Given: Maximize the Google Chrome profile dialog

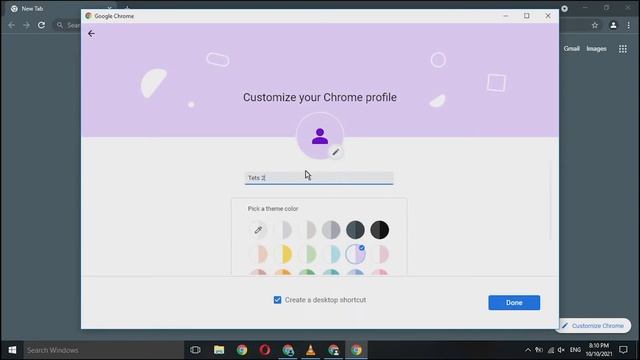Looking at the screenshot, I should 527,16.
